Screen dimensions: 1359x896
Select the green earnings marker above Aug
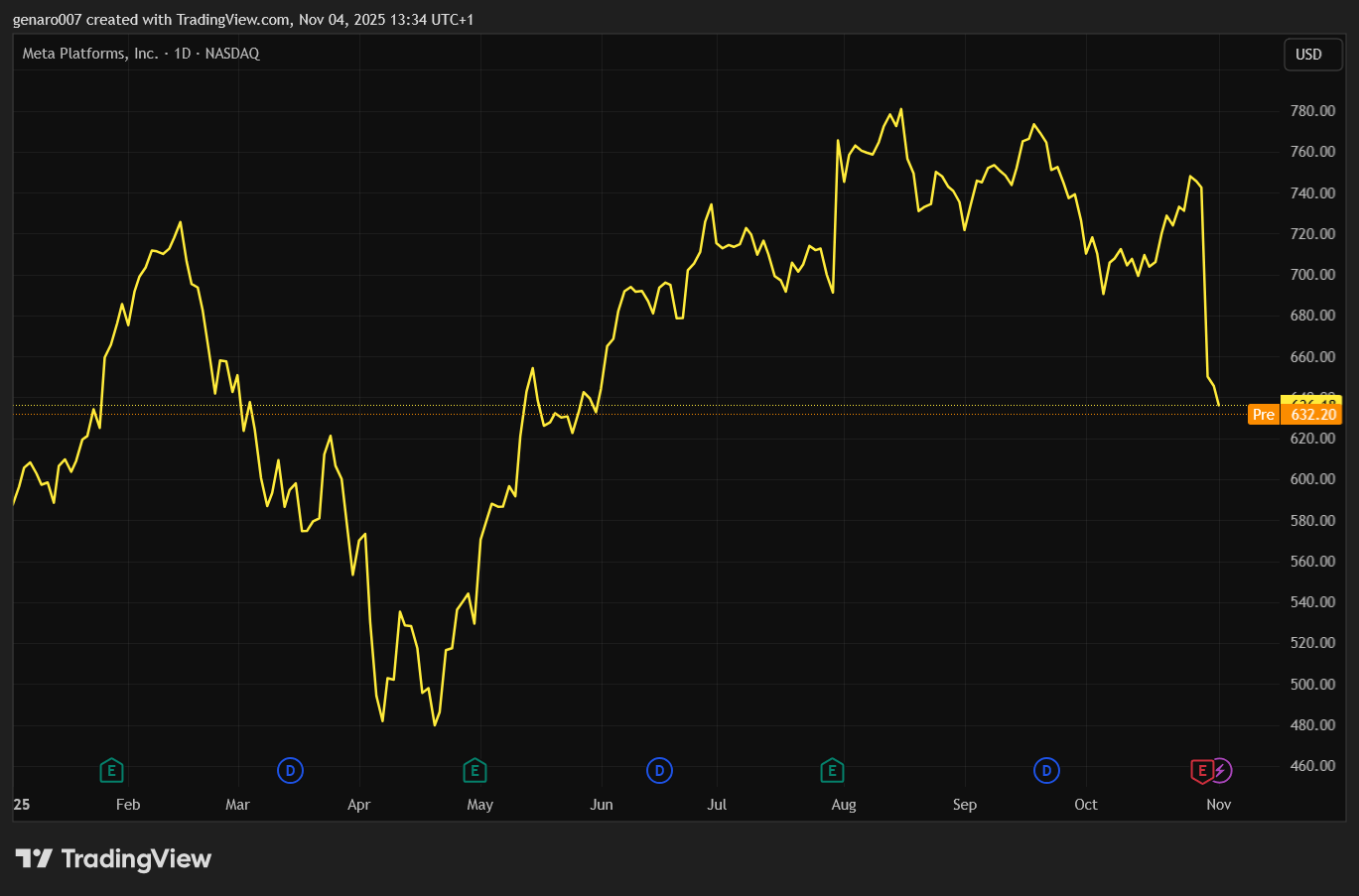pyautogui.click(x=832, y=770)
